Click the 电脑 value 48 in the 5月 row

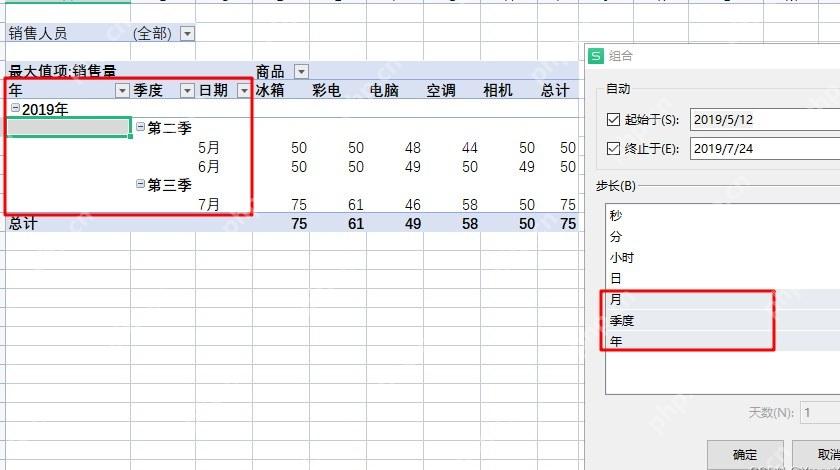click(x=412, y=147)
